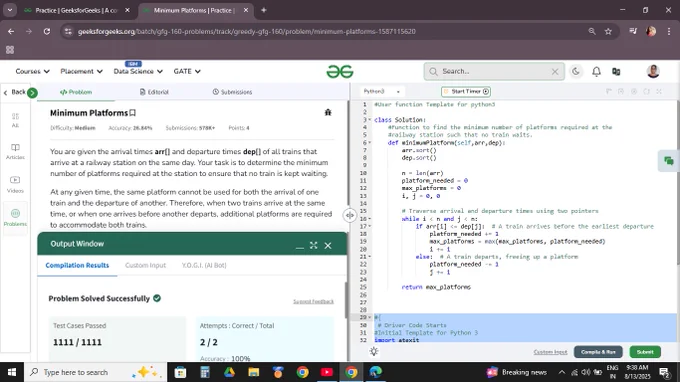Click the Suggest Feedback link
Screen dimensions: 680x382
[314, 301]
